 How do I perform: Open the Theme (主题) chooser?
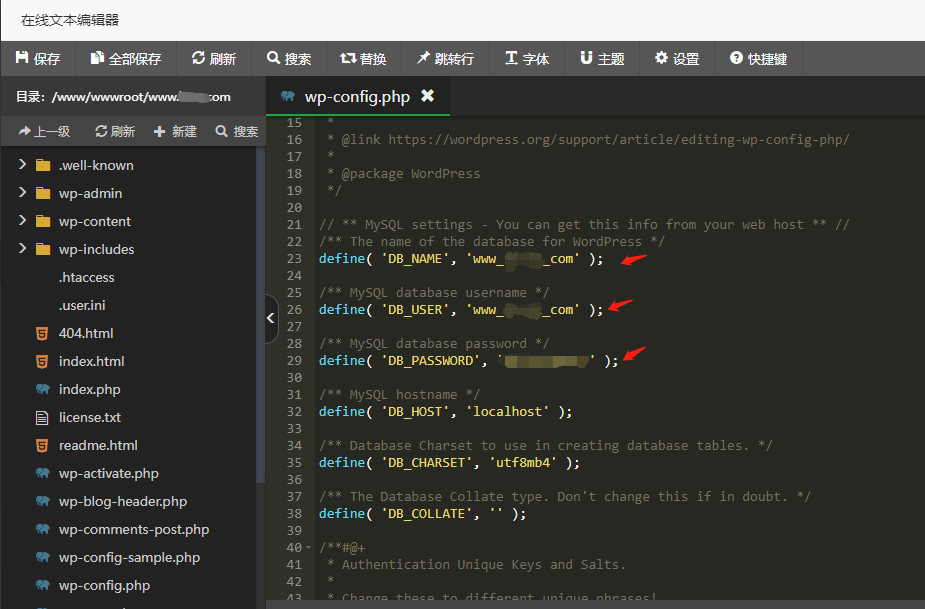pyautogui.click(x=602, y=58)
